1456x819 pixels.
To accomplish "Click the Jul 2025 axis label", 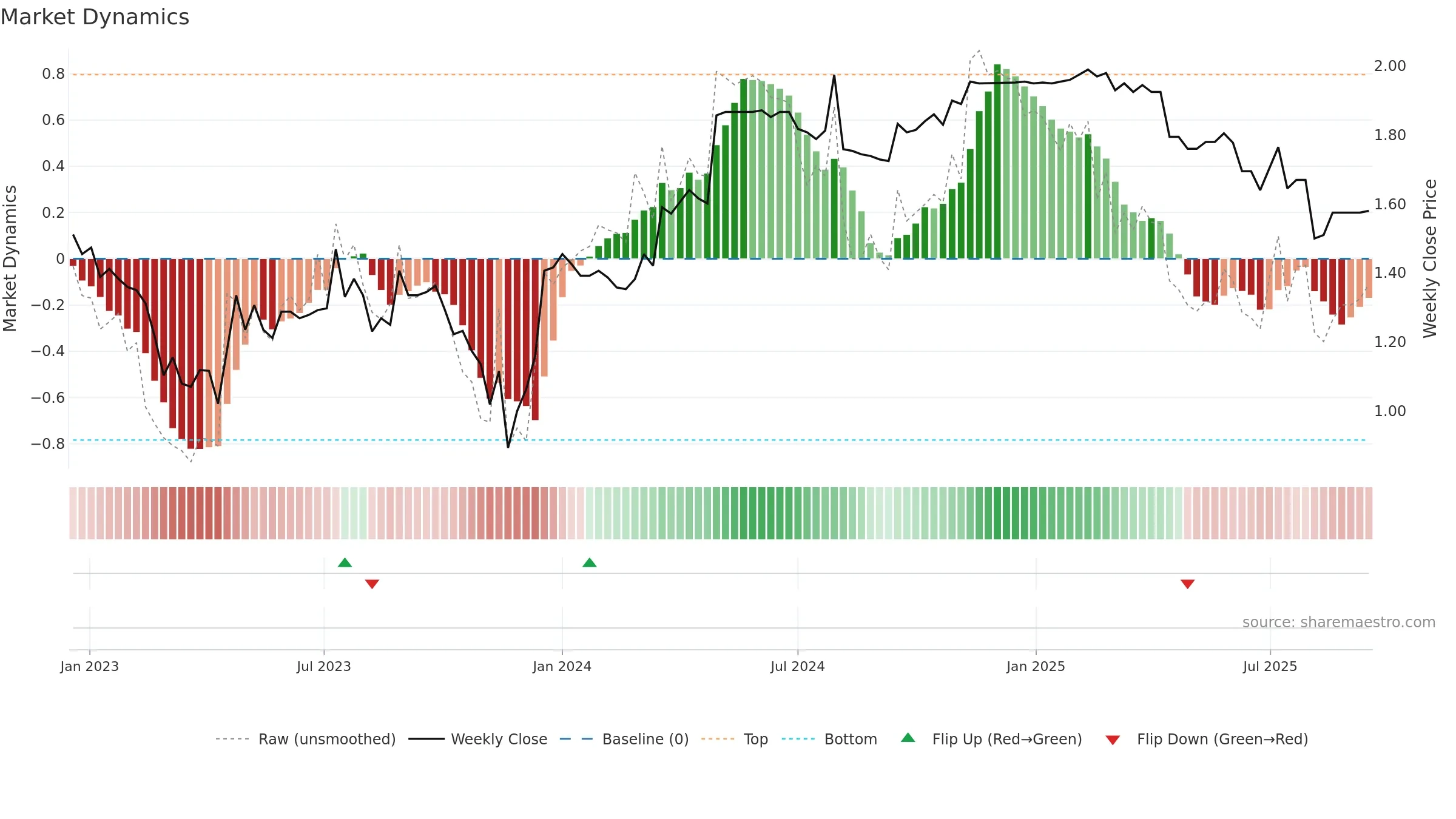I will (x=1270, y=666).
